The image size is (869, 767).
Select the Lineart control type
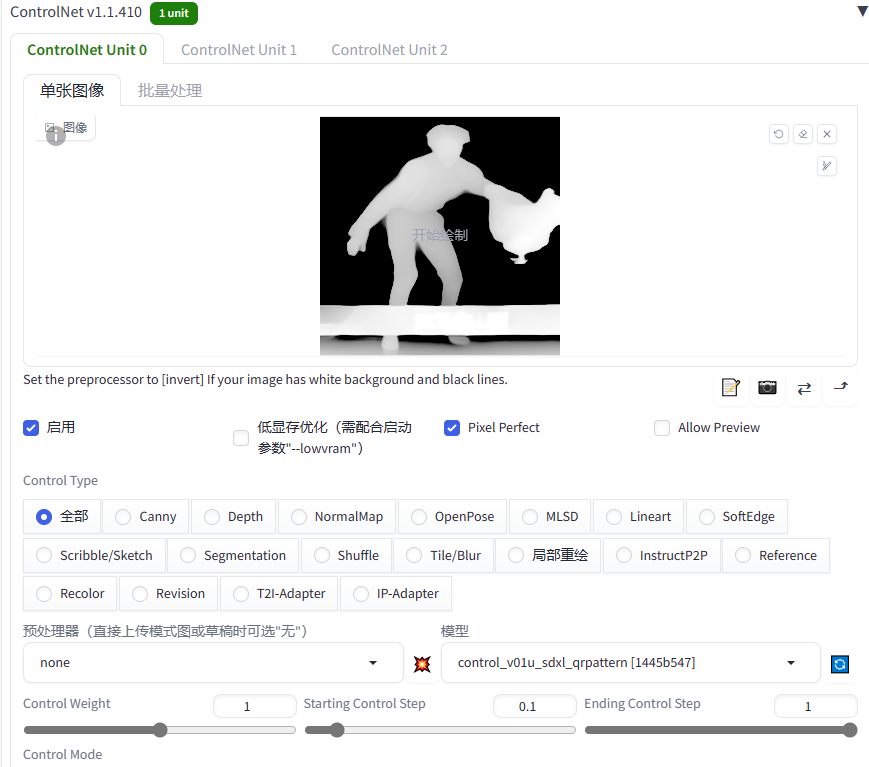[638, 517]
